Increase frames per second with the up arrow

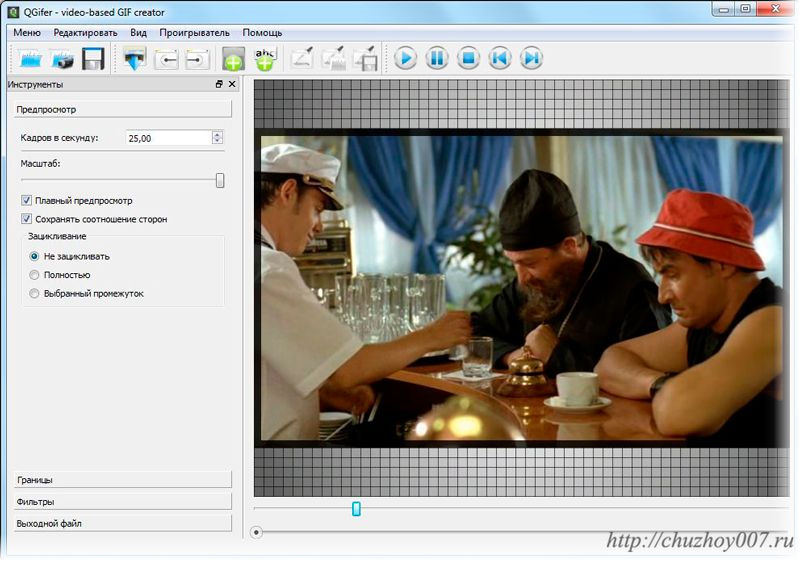[x=218, y=134]
